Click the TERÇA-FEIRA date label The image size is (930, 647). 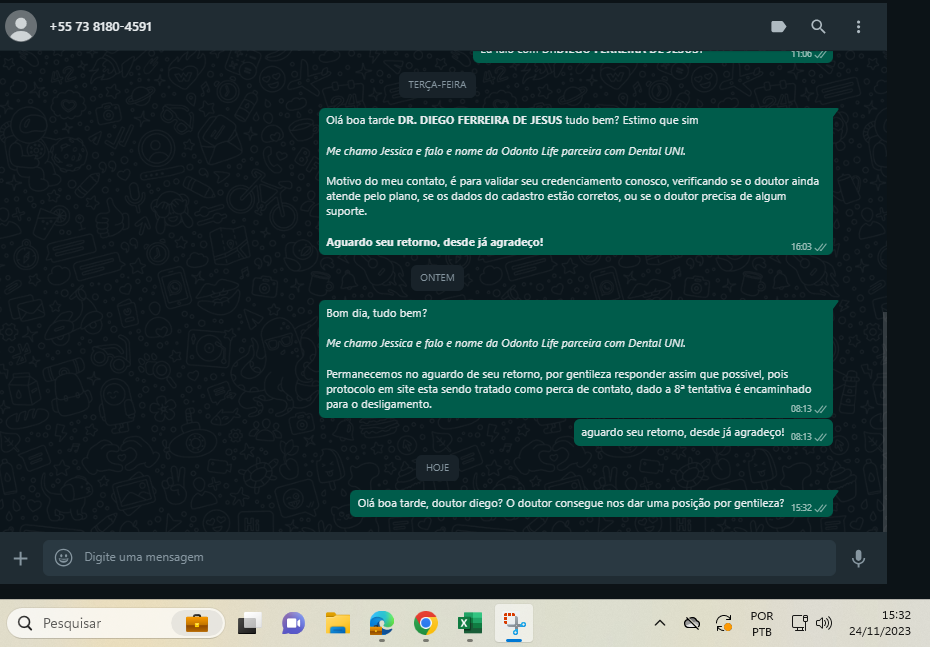tap(437, 85)
